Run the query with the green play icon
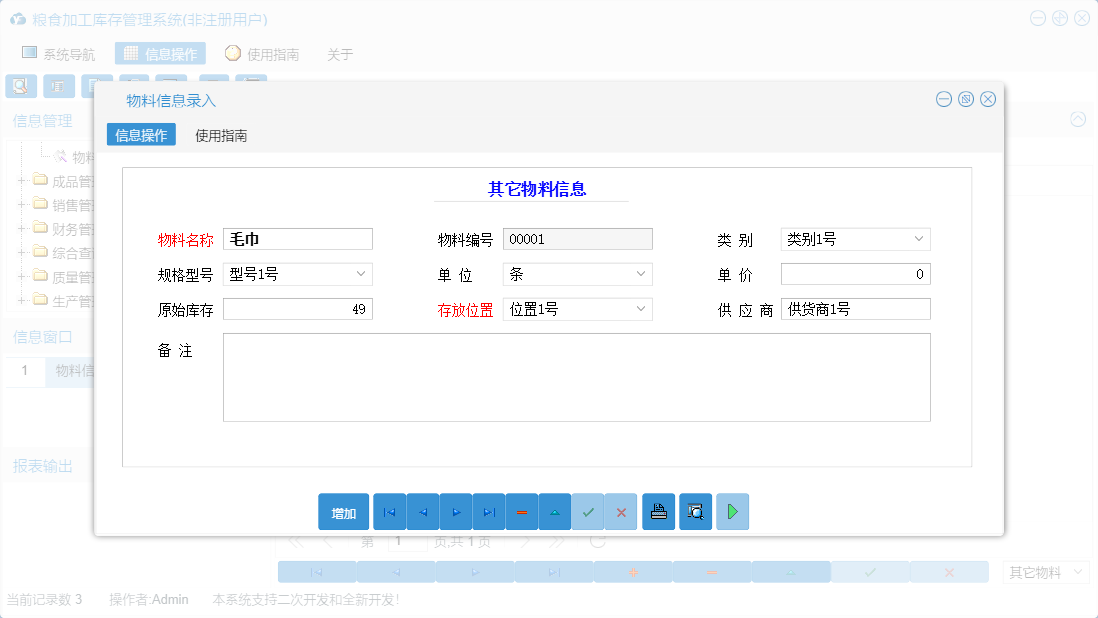Screen dimensions: 1098x618 (732, 511)
